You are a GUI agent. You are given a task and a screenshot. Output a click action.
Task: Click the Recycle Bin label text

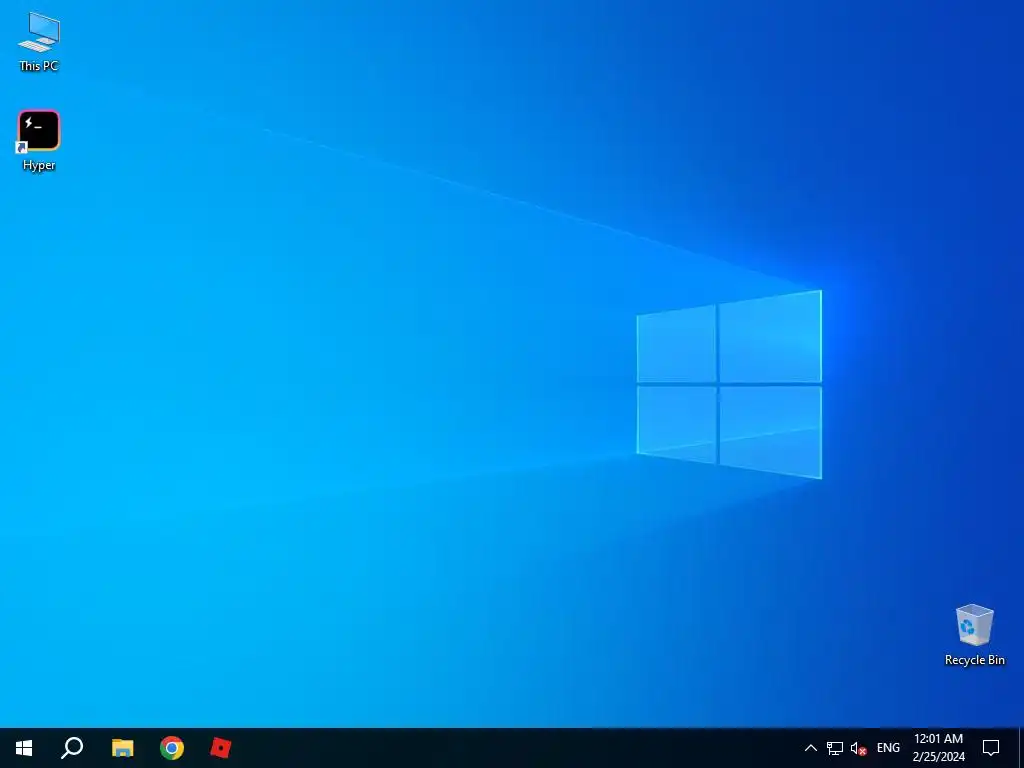click(974, 660)
